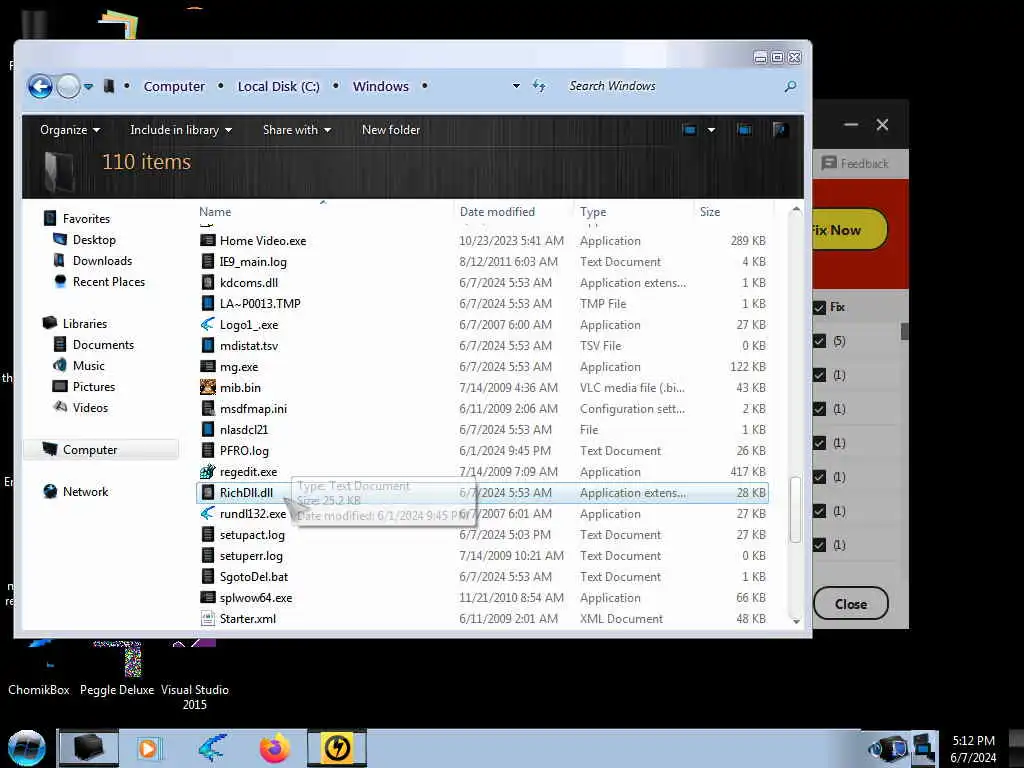The image size is (1024, 768).
Task: Sort by the Name column header
Action: coord(215,212)
